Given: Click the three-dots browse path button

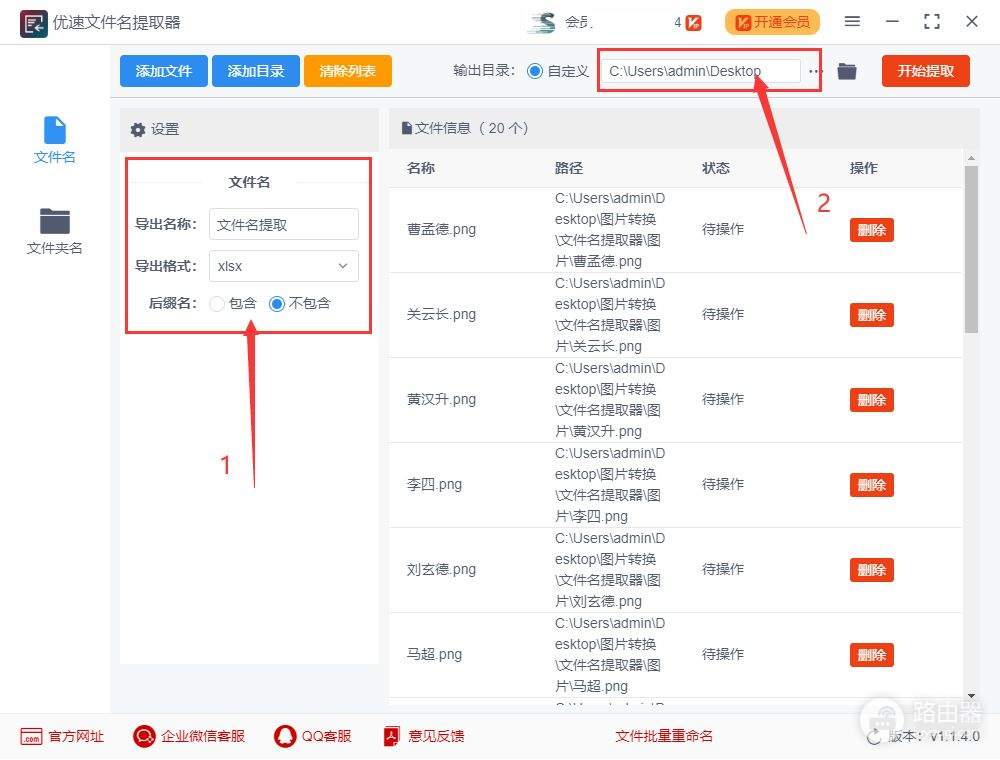Looking at the screenshot, I should pyautogui.click(x=814, y=71).
